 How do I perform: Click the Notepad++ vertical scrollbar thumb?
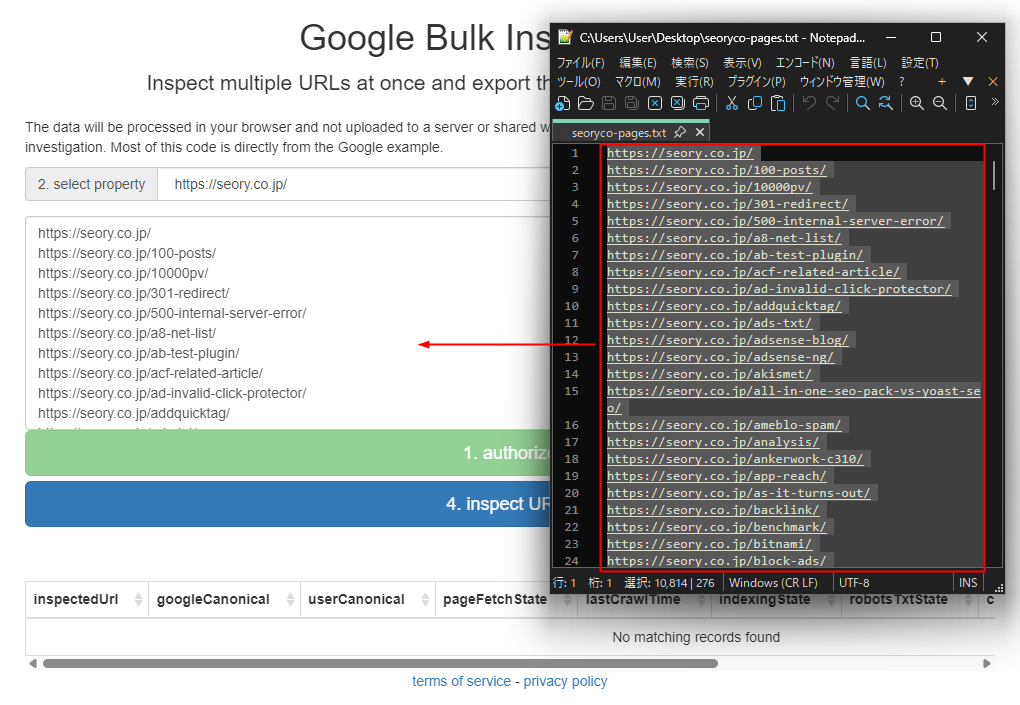click(x=994, y=175)
